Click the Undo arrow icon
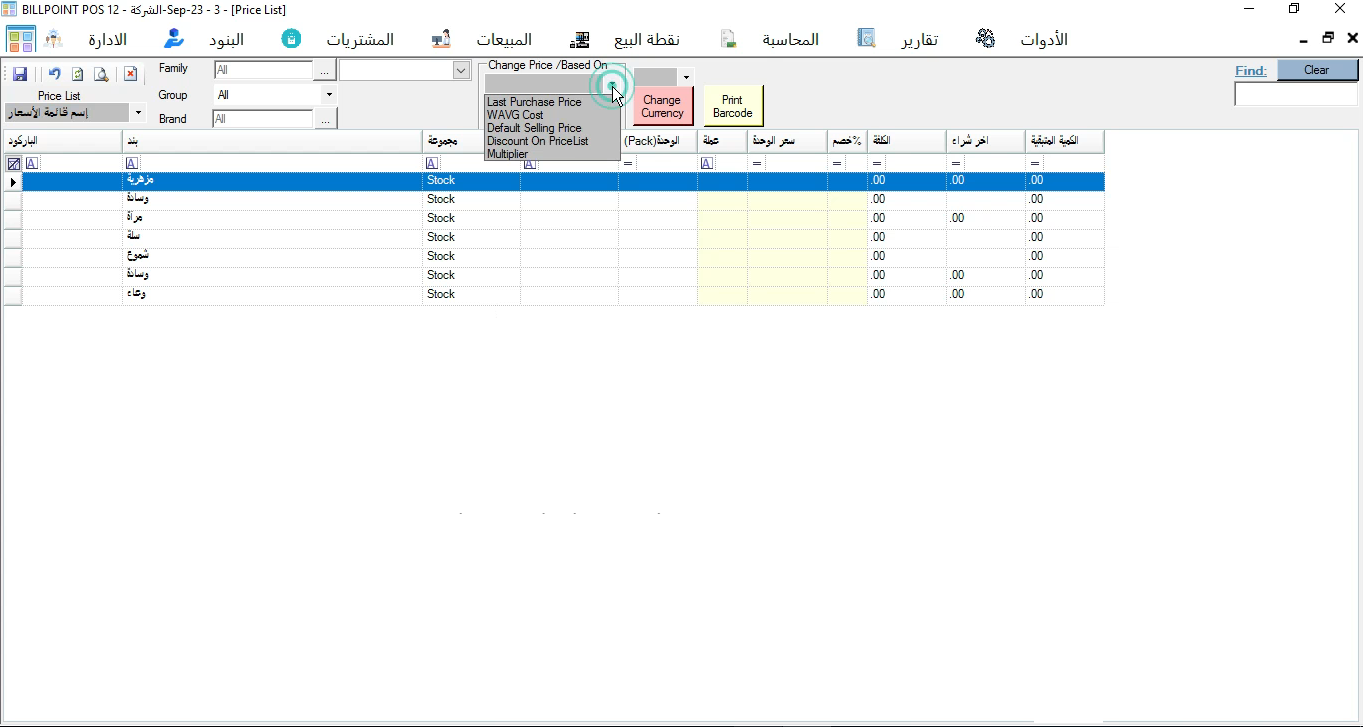Screen dimensions: 1363x727 point(54,73)
